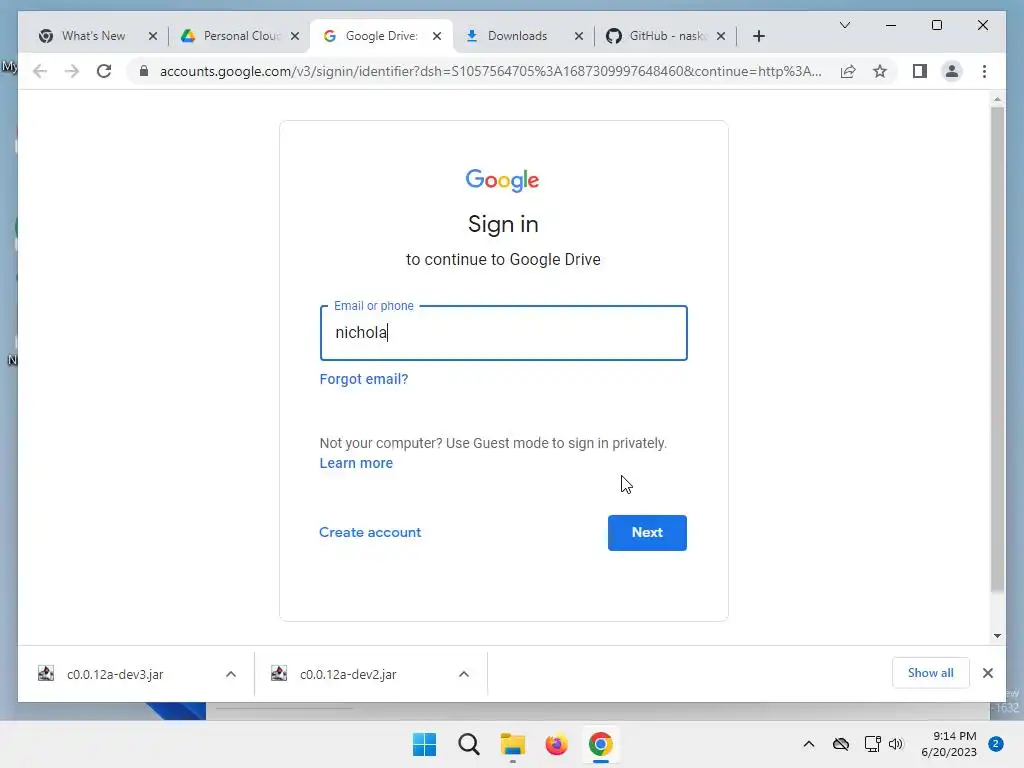1024x768 pixels.
Task: Switch to the What's New tab
Action: [x=93, y=36]
